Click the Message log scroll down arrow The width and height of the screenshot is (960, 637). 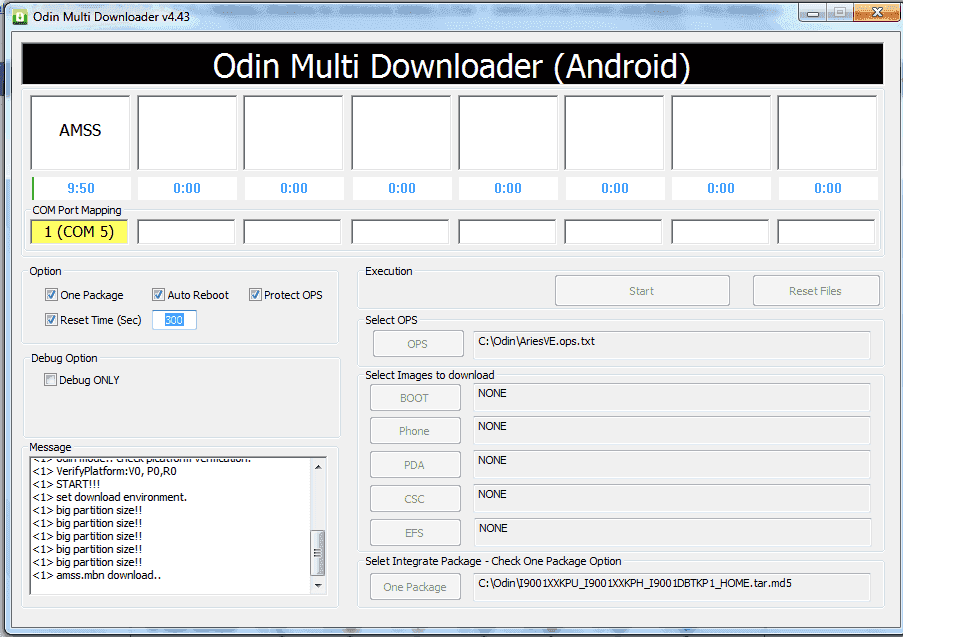(318, 586)
